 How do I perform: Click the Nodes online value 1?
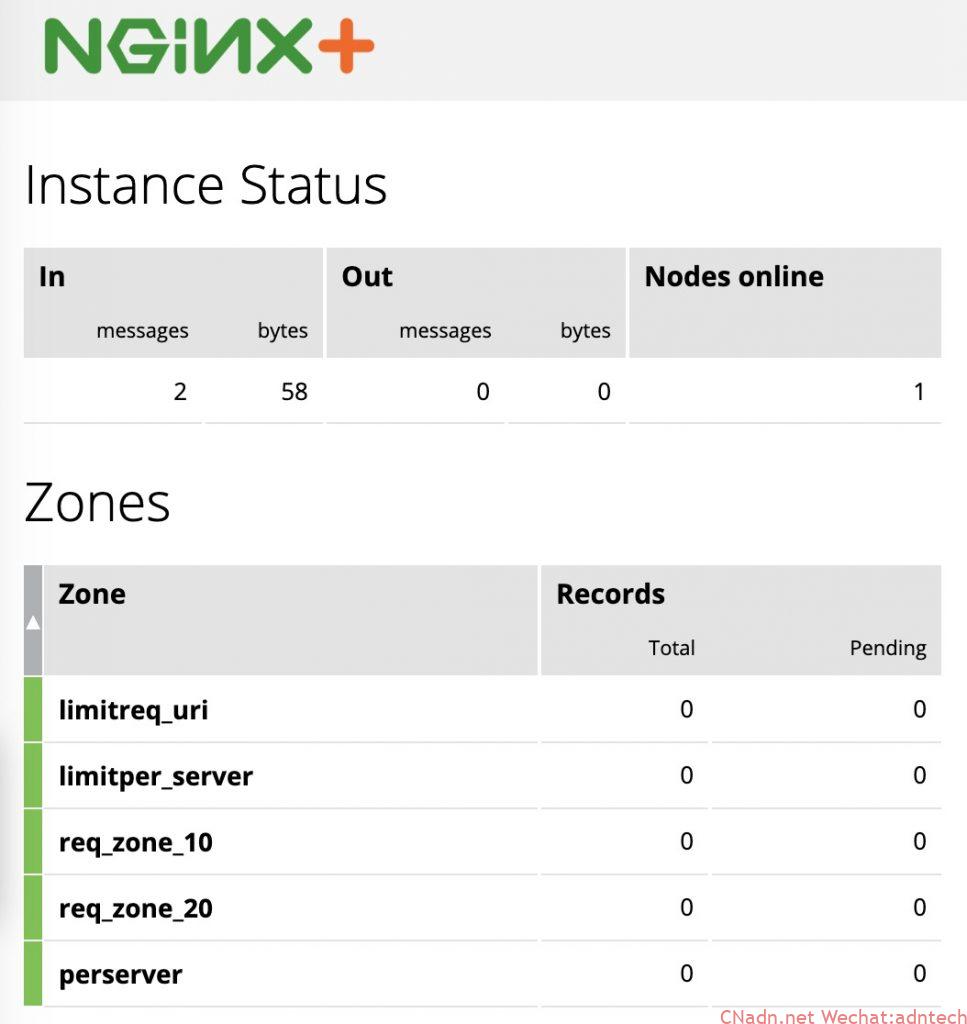(x=919, y=392)
